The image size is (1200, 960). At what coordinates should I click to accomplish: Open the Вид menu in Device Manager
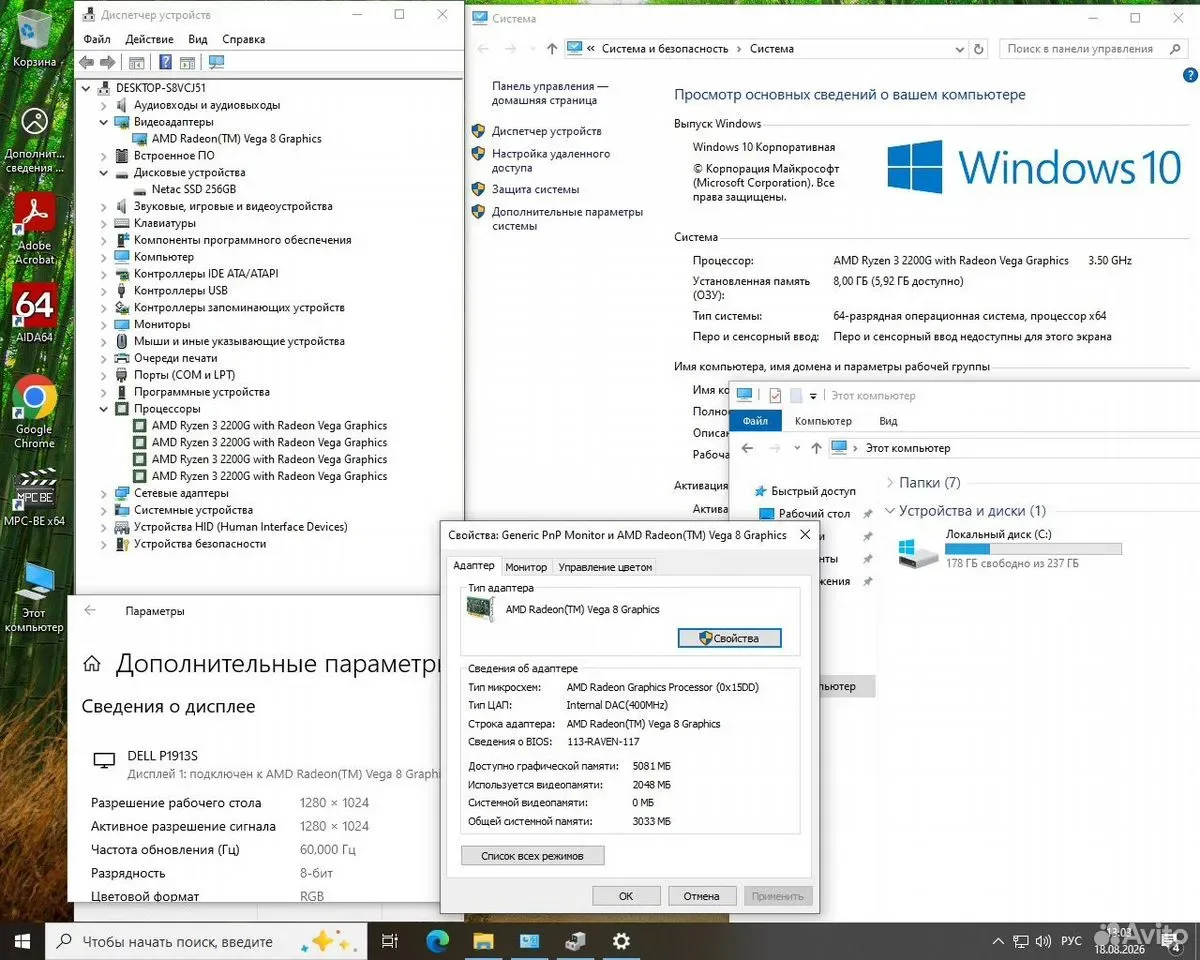pos(198,39)
